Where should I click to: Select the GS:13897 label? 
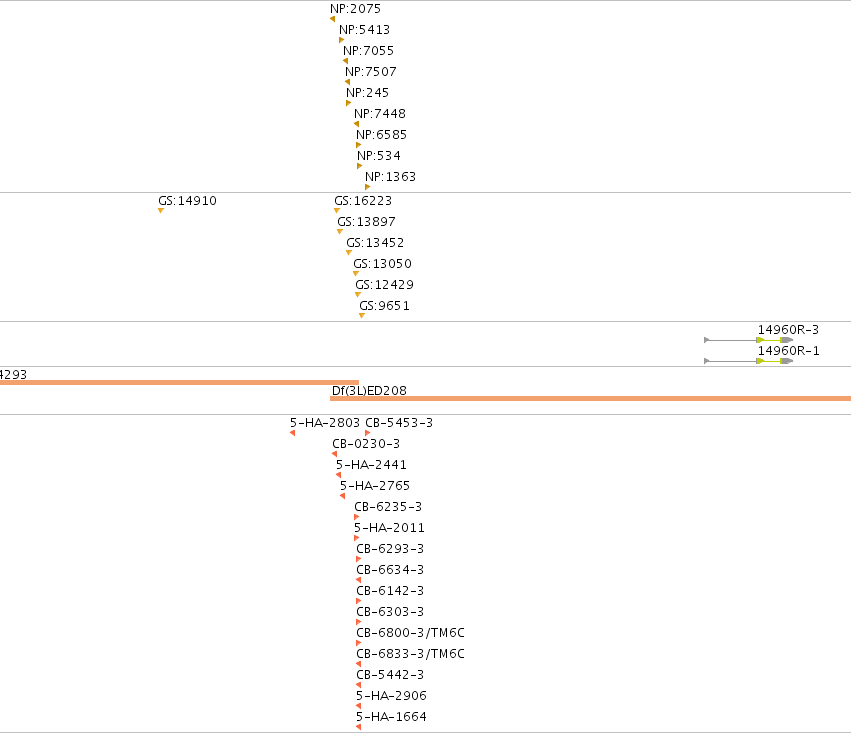coord(366,222)
